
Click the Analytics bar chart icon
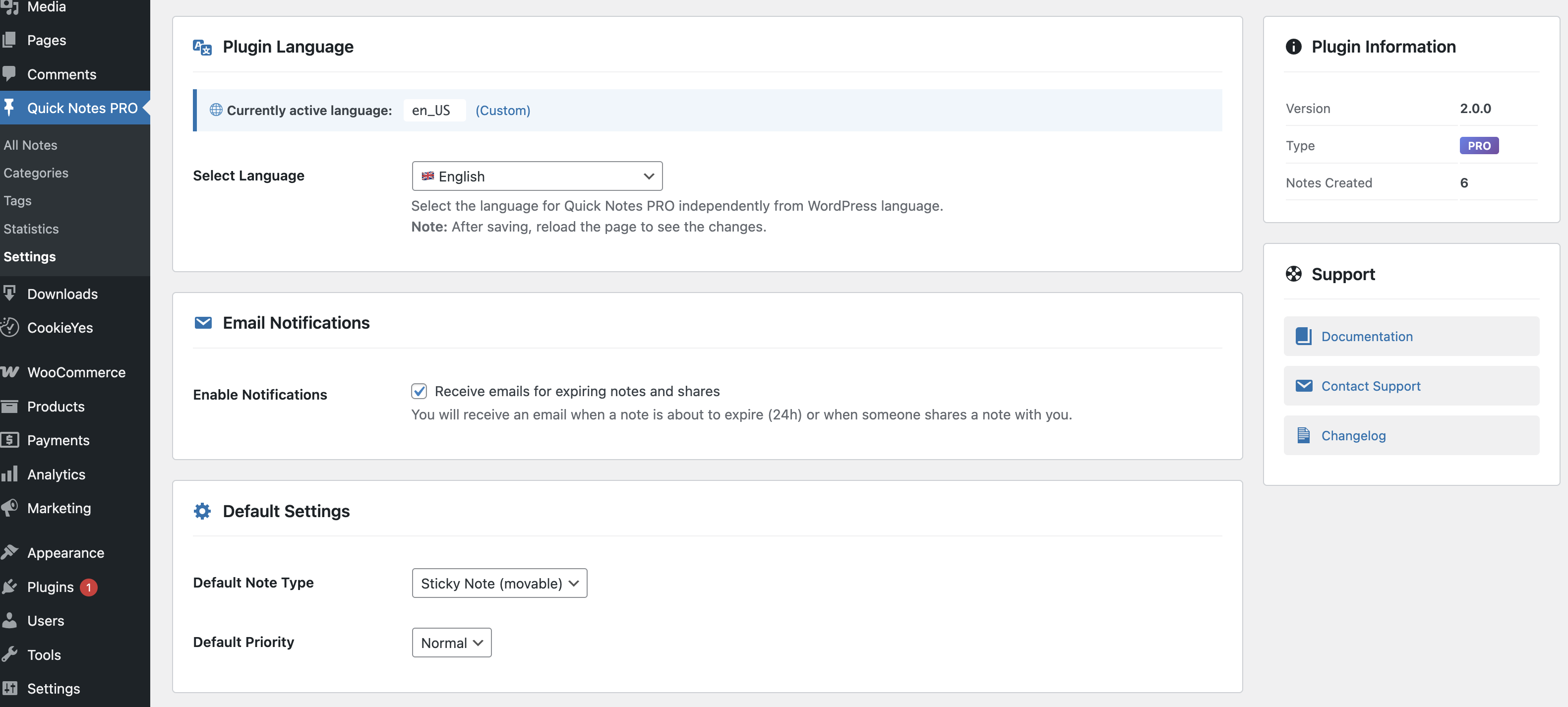[9, 473]
